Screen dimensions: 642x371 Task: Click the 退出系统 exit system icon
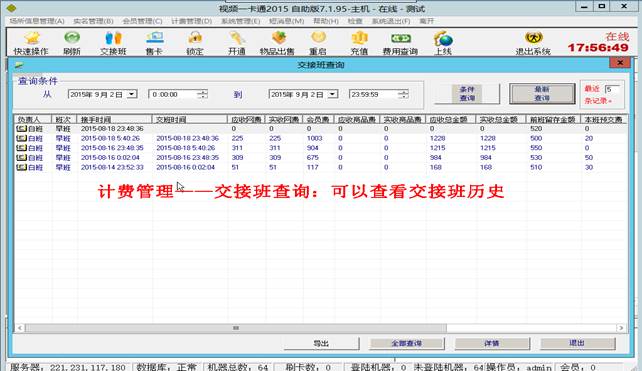tap(533, 43)
